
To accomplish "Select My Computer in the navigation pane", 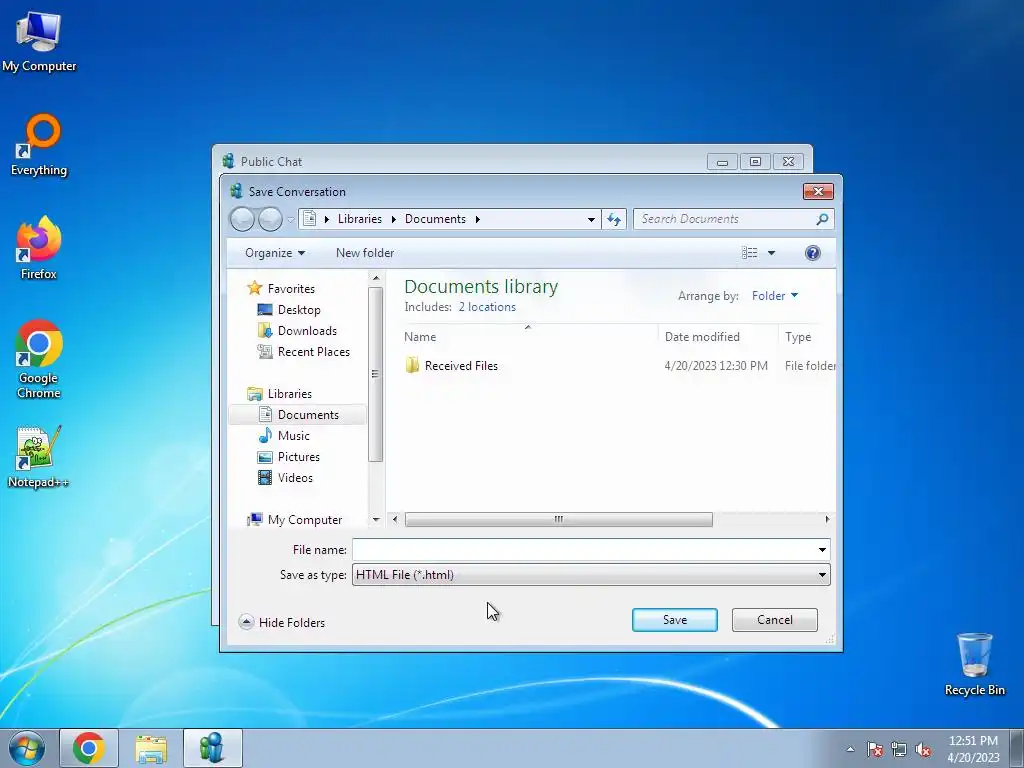I will 304,520.
